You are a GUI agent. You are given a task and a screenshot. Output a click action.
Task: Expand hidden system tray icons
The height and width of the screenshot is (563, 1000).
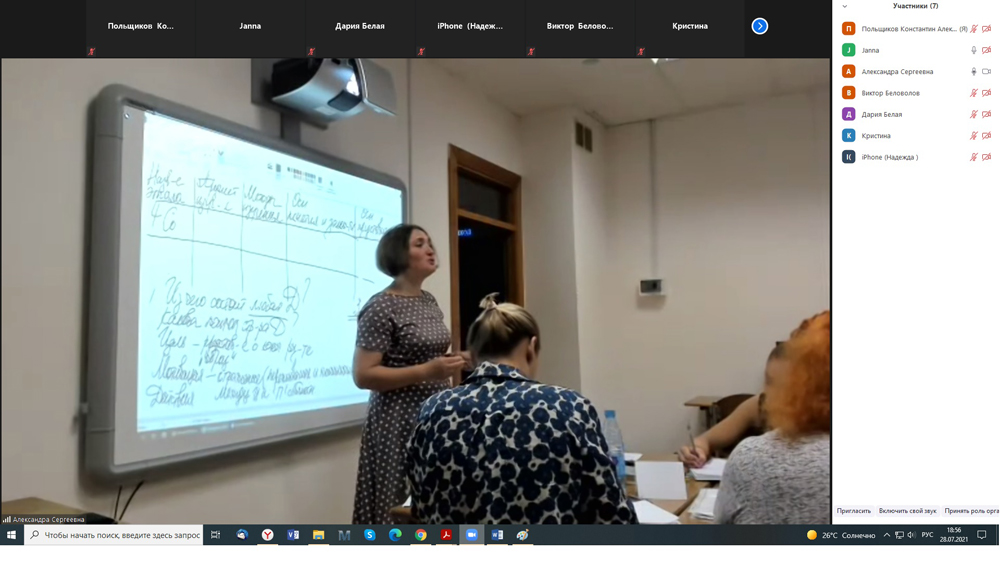click(x=886, y=535)
